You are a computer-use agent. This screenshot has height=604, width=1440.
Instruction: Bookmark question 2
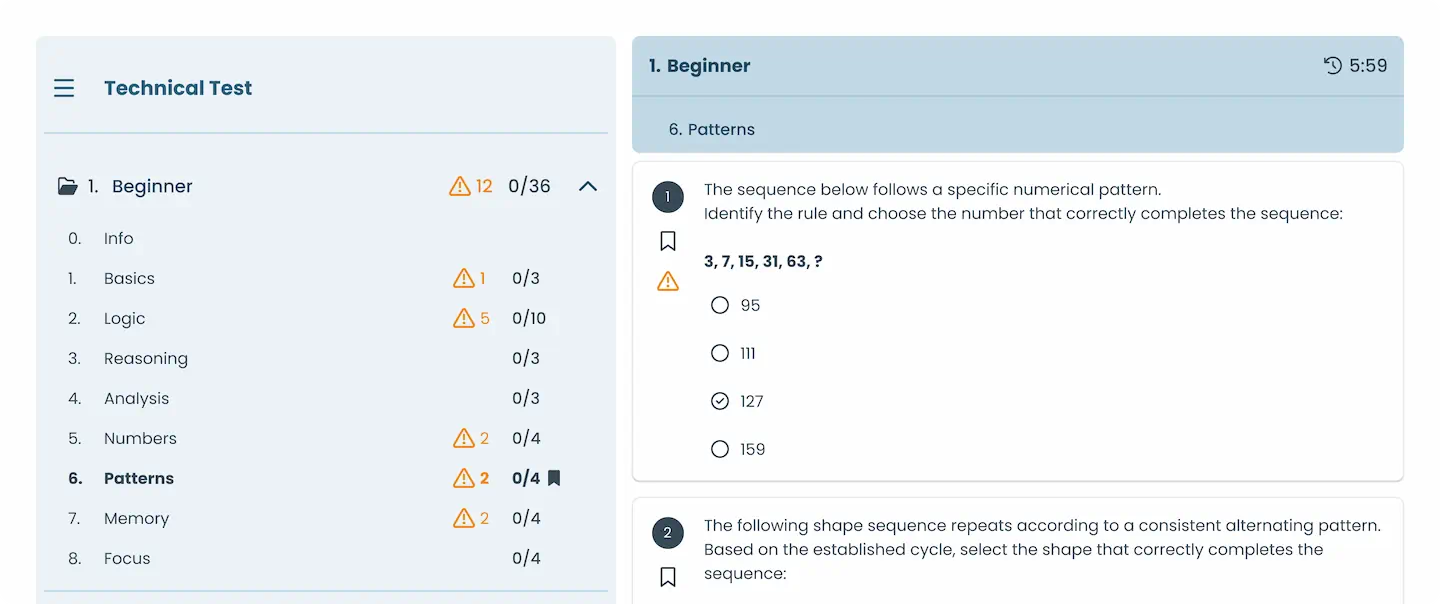(x=668, y=577)
